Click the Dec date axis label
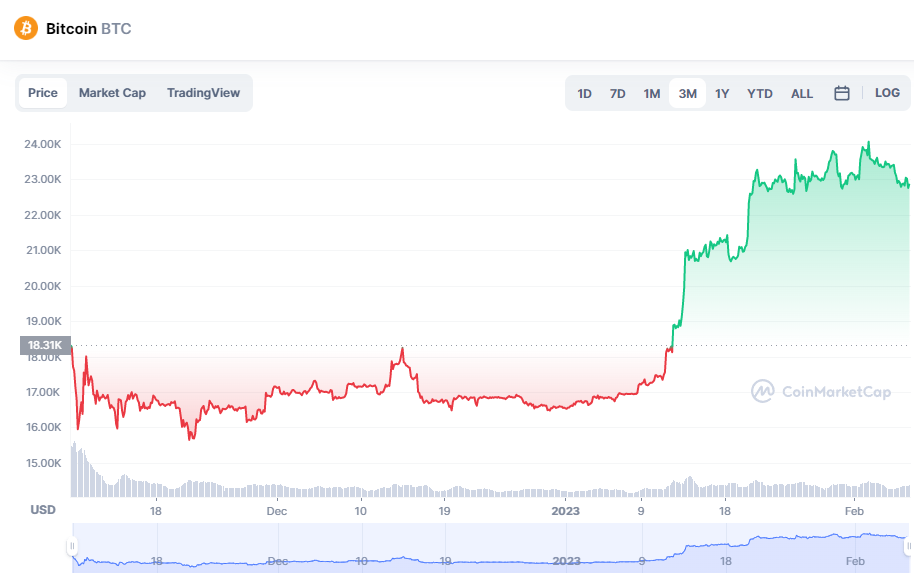The height and width of the screenshot is (577, 914). coord(276,511)
